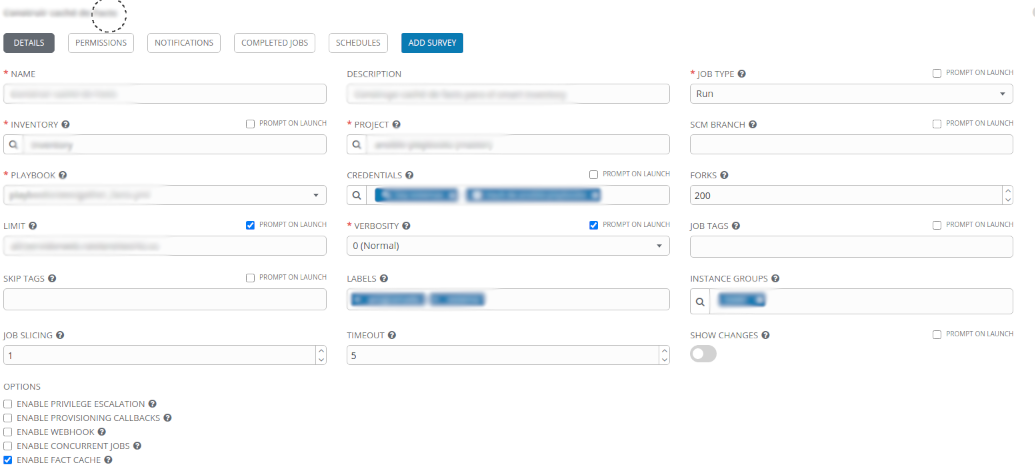Image resolution: width=1035 pixels, height=466 pixels.
Task: Click the Skip Tags input field
Action: [165, 299]
